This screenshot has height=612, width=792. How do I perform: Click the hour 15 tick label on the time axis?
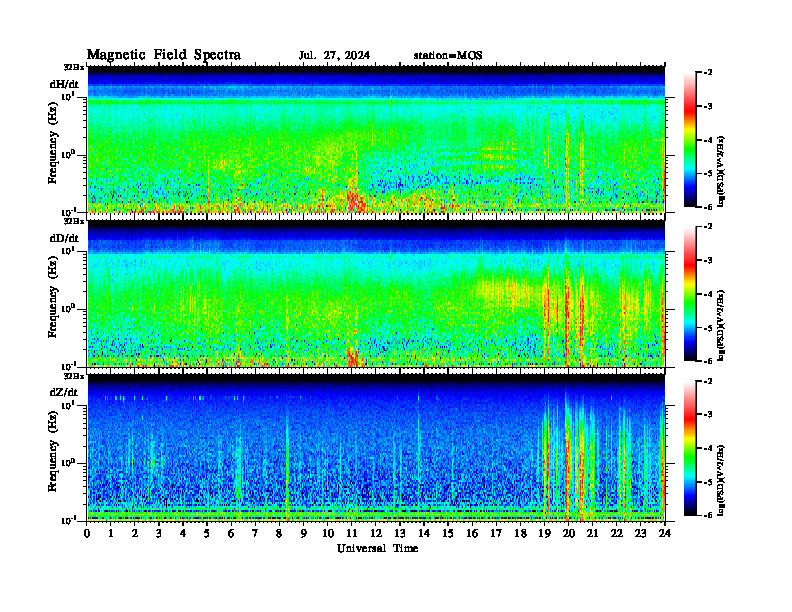click(448, 534)
